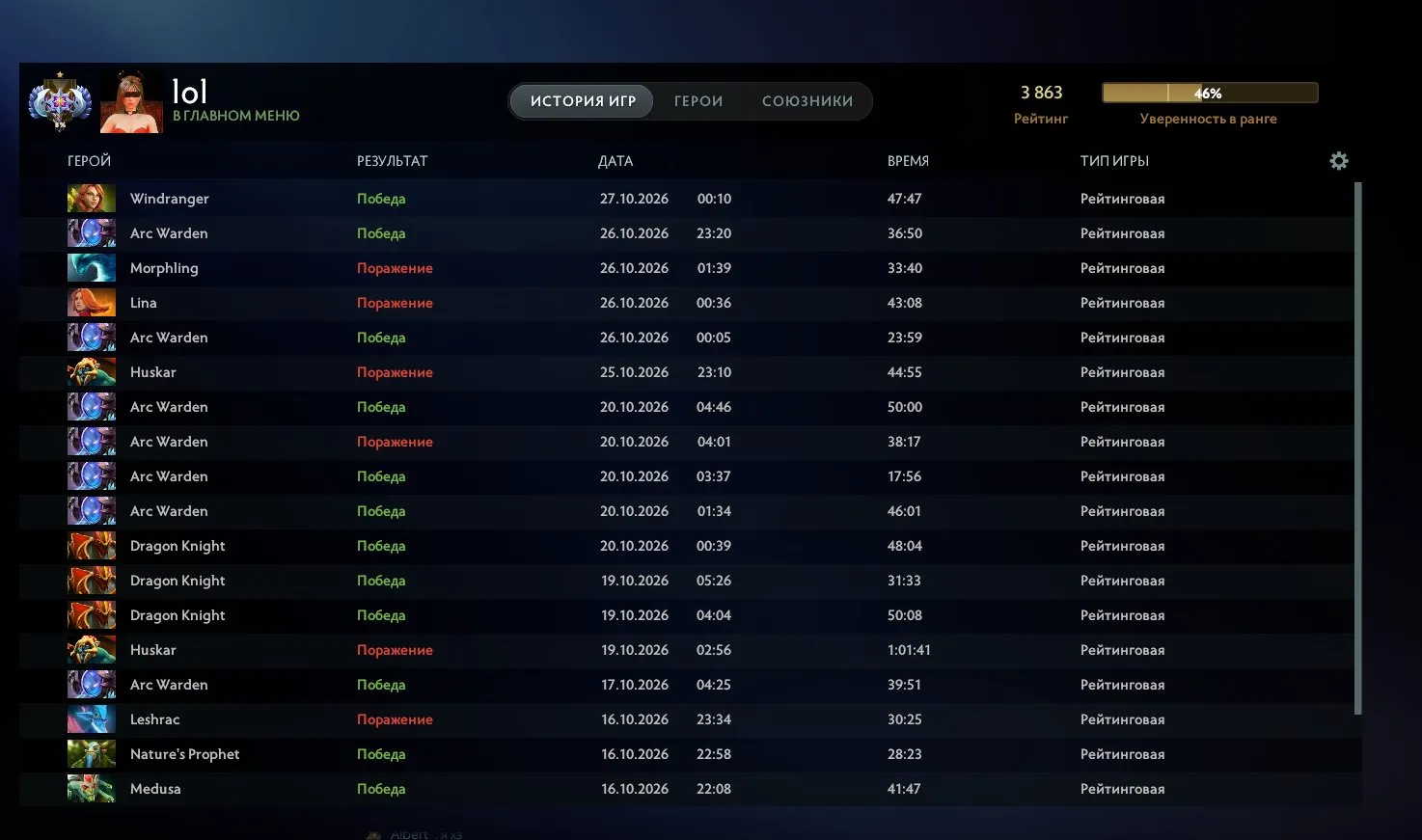Switch to the ИСТОРИЯ ИГР tab
This screenshot has height=840, width=1422.
tap(583, 101)
